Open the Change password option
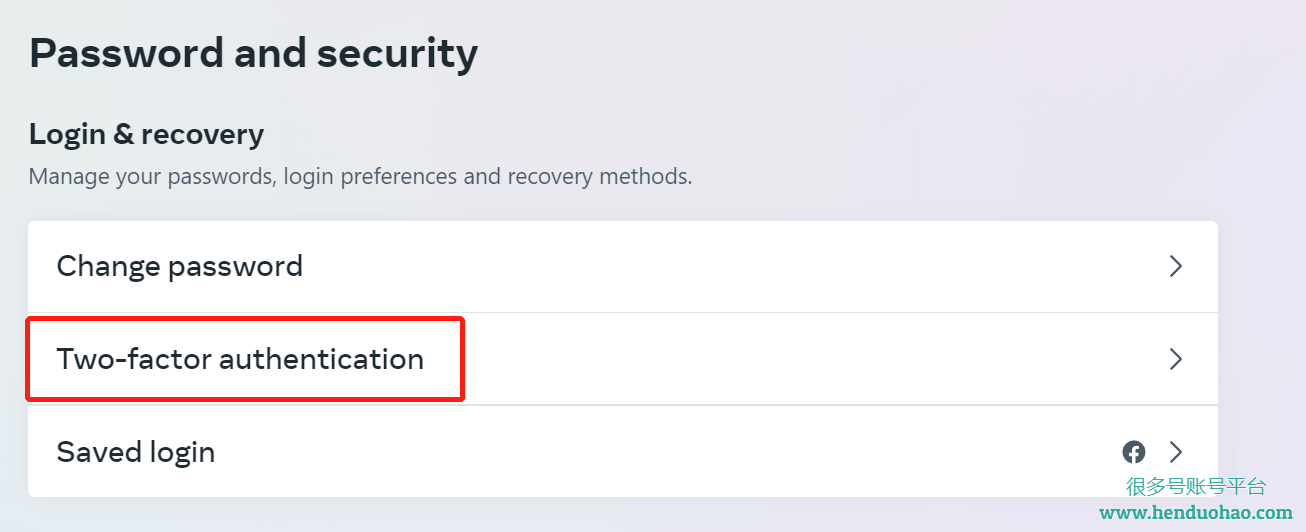 [x=180, y=266]
